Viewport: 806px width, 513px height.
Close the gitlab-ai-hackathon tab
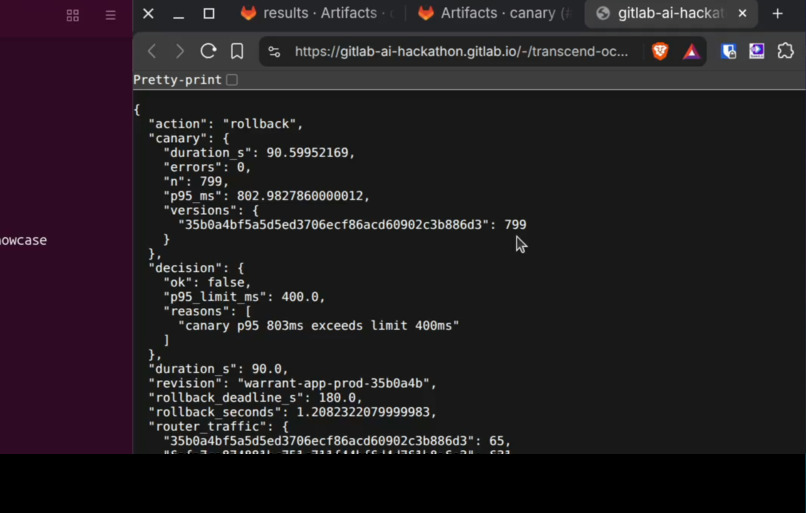(x=742, y=13)
